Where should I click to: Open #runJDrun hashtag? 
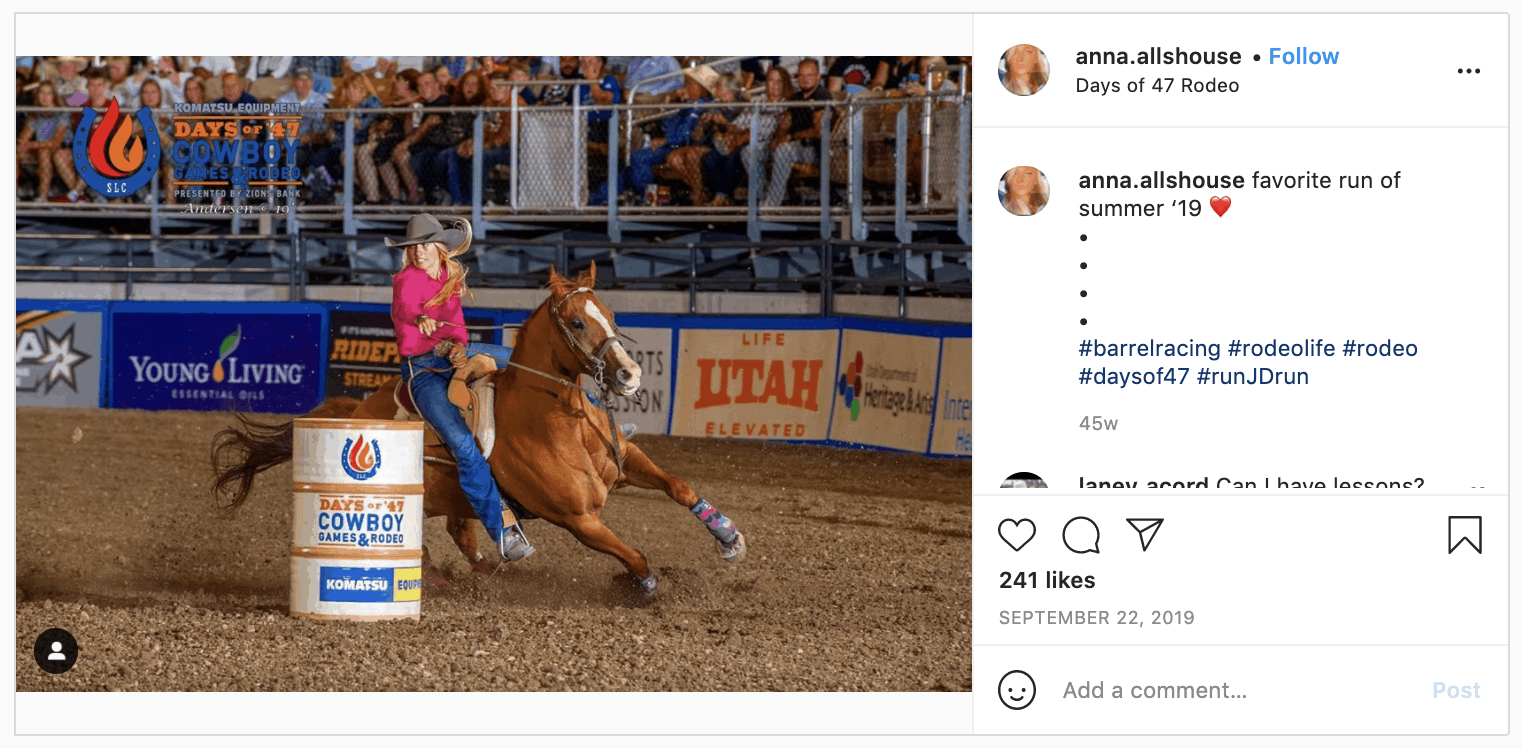(x=1253, y=377)
